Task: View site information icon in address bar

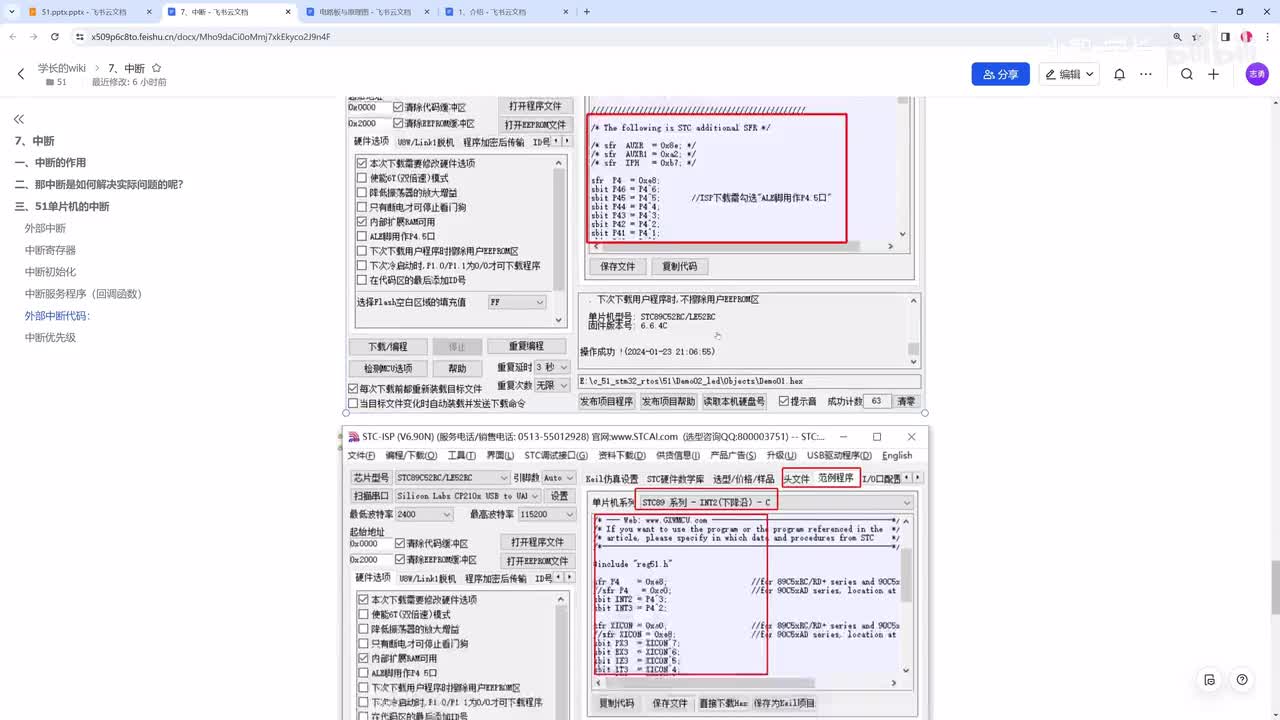Action: point(80,37)
